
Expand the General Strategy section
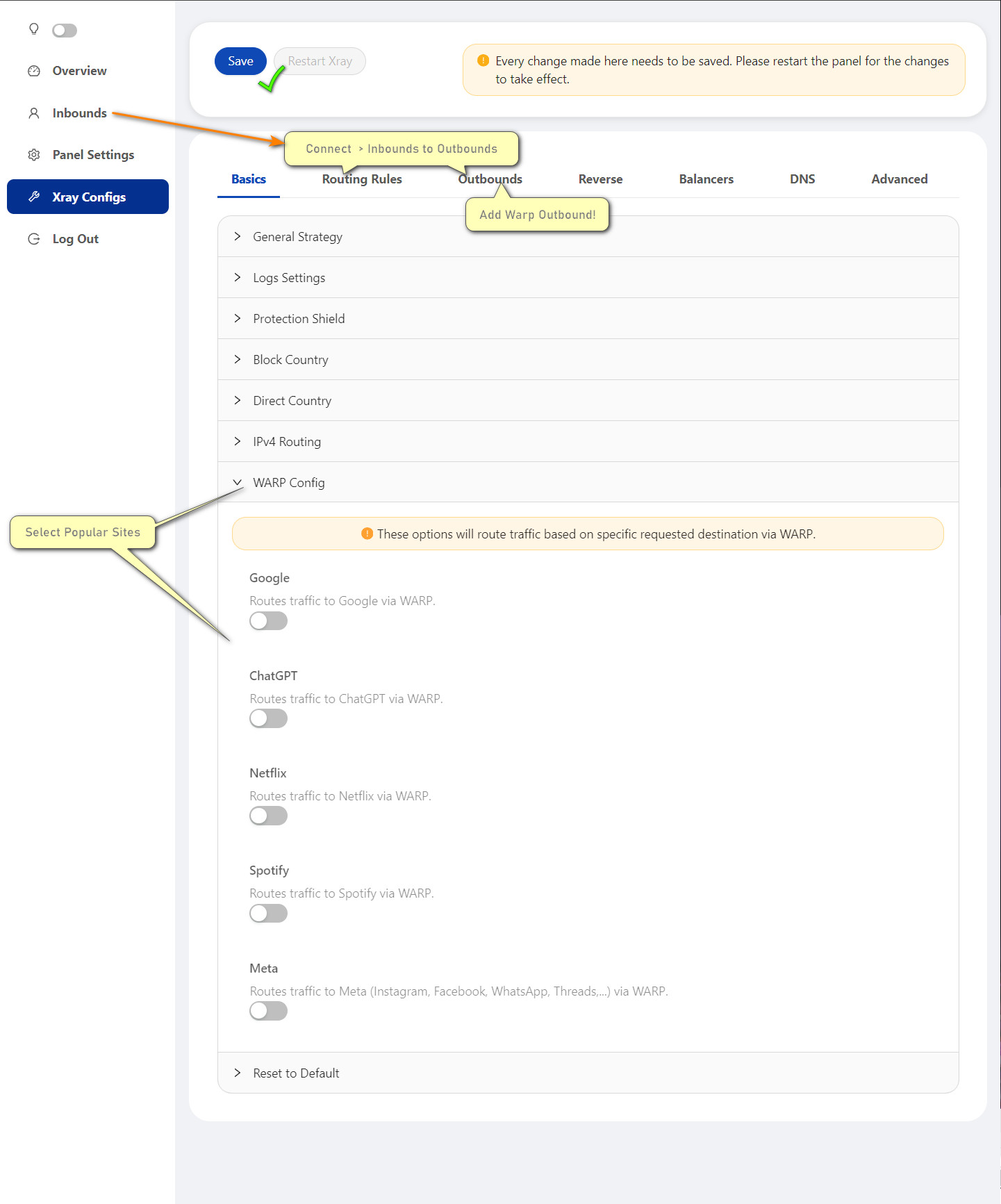pos(588,237)
